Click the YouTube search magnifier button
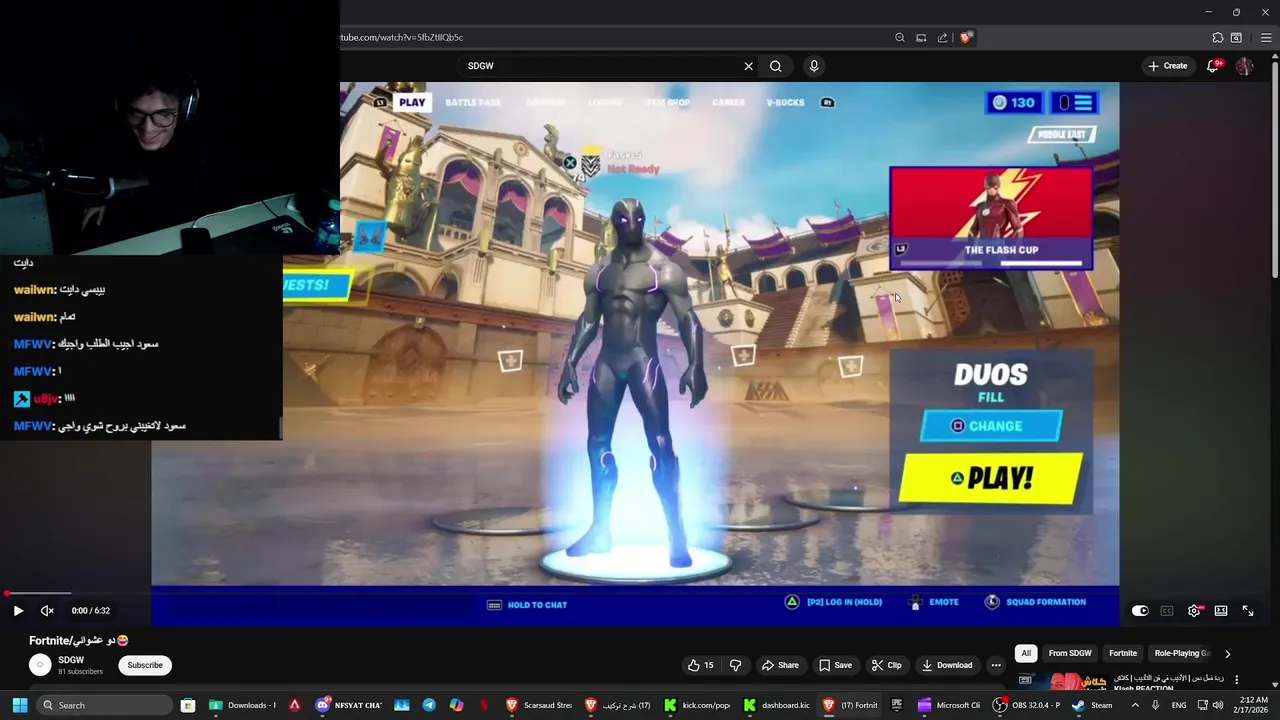The height and width of the screenshot is (720, 1280). 775,66
